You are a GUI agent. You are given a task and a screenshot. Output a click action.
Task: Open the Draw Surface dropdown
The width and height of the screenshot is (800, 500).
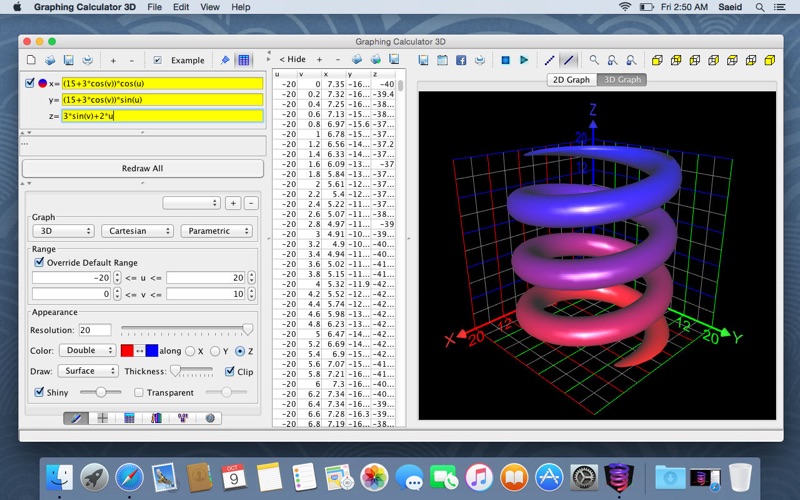point(88,371)
